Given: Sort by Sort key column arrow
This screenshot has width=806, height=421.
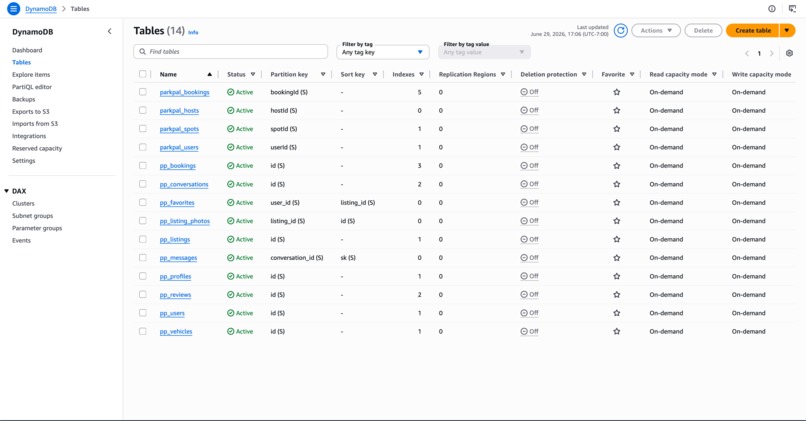Looking at the screenshot, I should (x=375, y=75).
